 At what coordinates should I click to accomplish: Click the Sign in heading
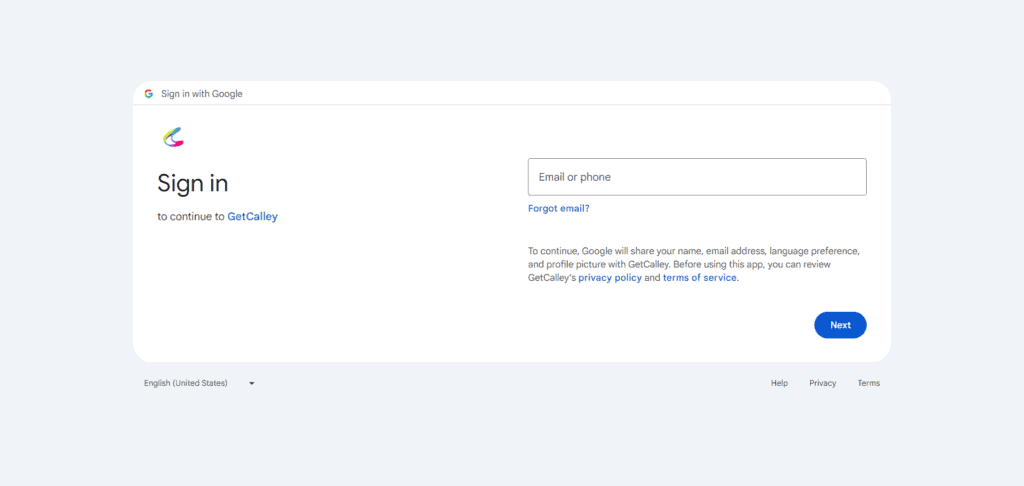point(193,184)
